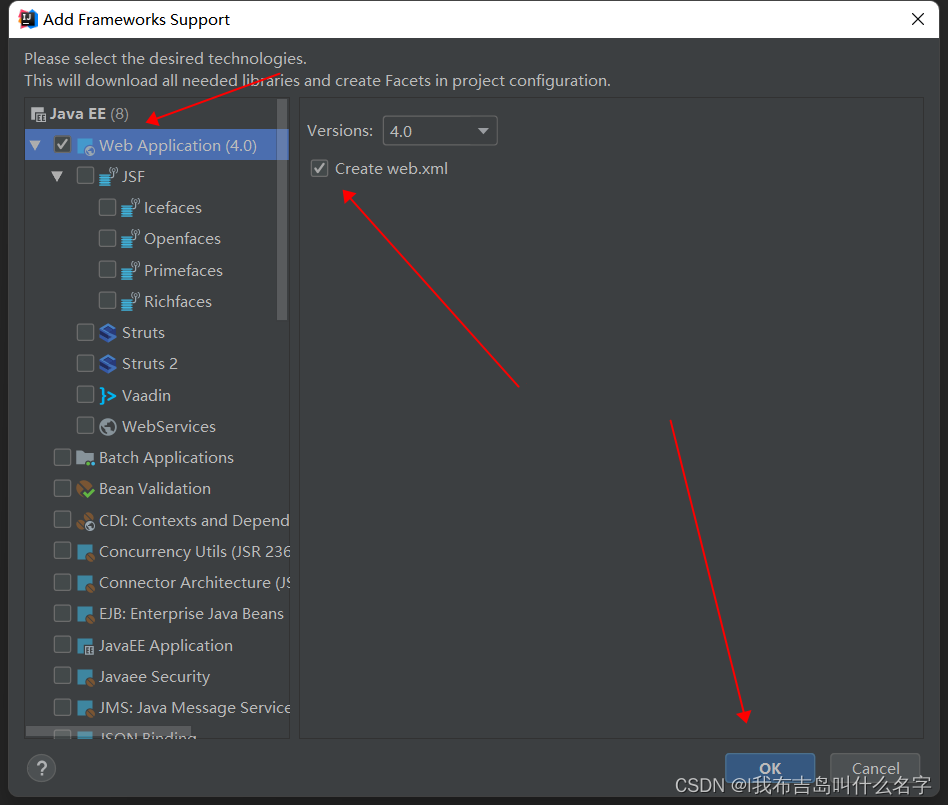The image size is (948, 805).
Task: Enable the Primefaces checkbox
Action: (107, 269)
